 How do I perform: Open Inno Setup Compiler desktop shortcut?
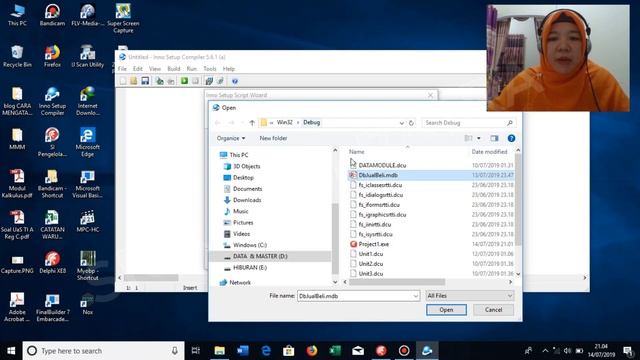coord(52,101)
